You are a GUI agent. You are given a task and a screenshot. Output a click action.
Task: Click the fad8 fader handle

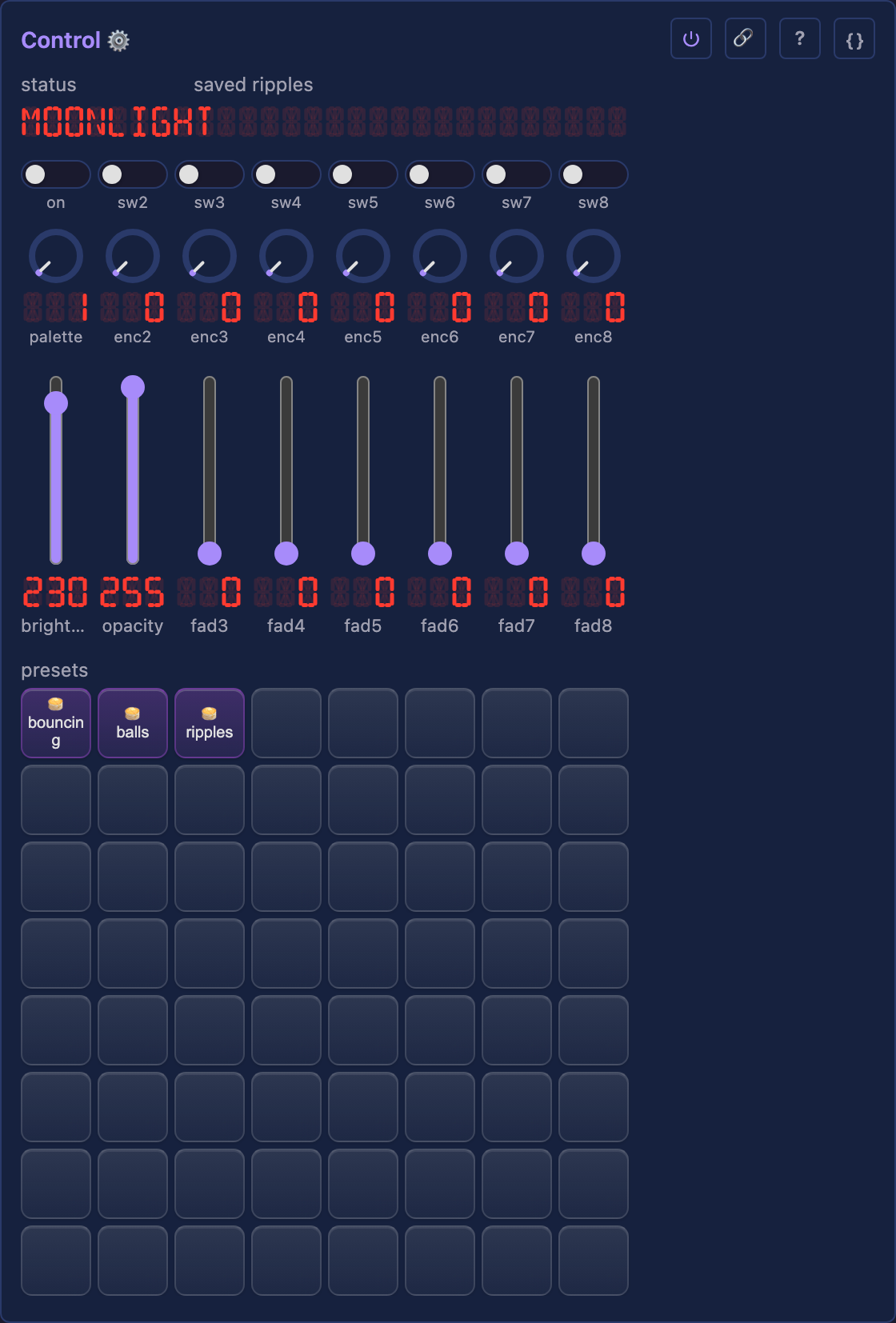pos(594,554)
